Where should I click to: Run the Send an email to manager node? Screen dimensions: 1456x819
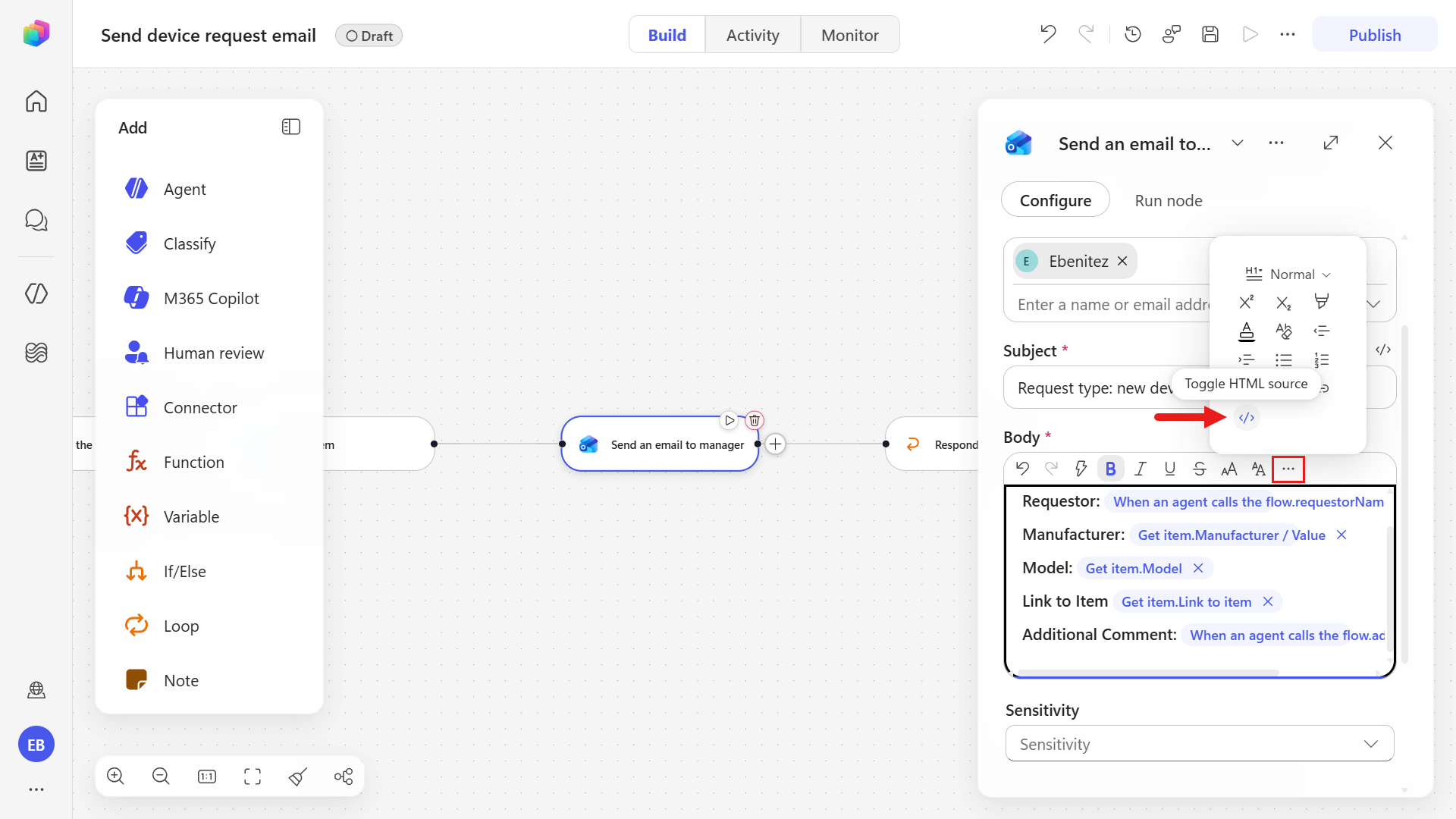click(x=730, y=420)
